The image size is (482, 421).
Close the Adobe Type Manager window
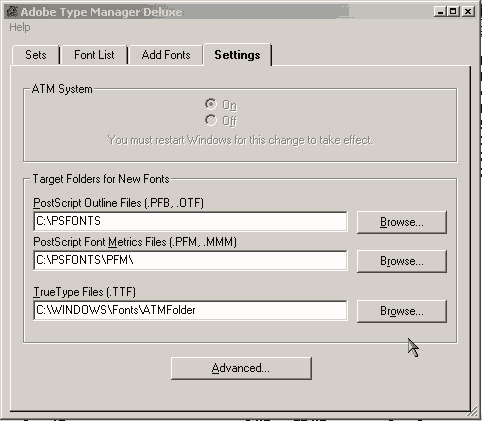click(468, 12)
